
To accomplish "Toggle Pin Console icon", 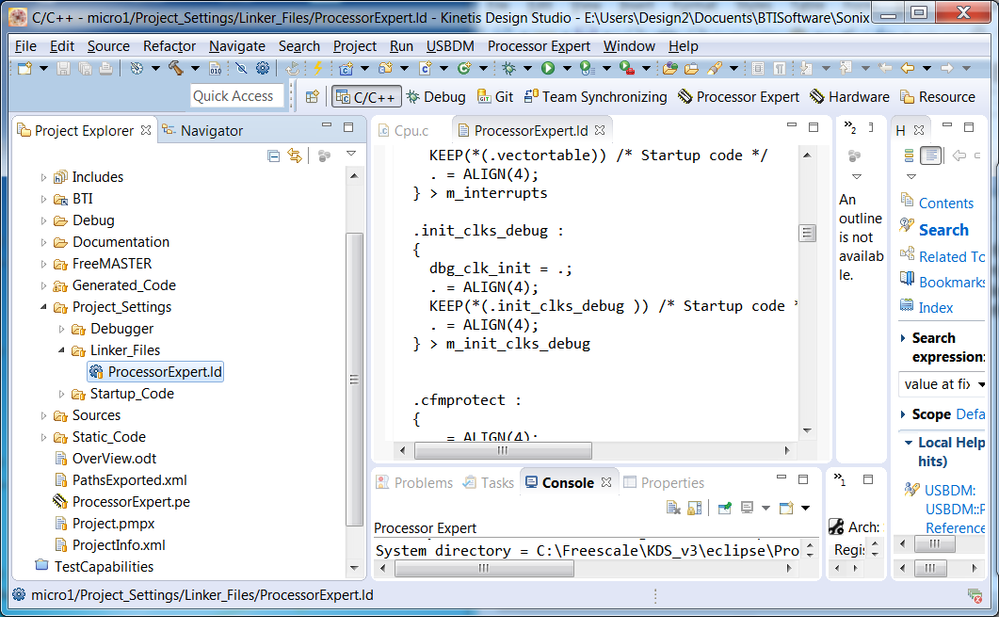I will tap(725, 508).
